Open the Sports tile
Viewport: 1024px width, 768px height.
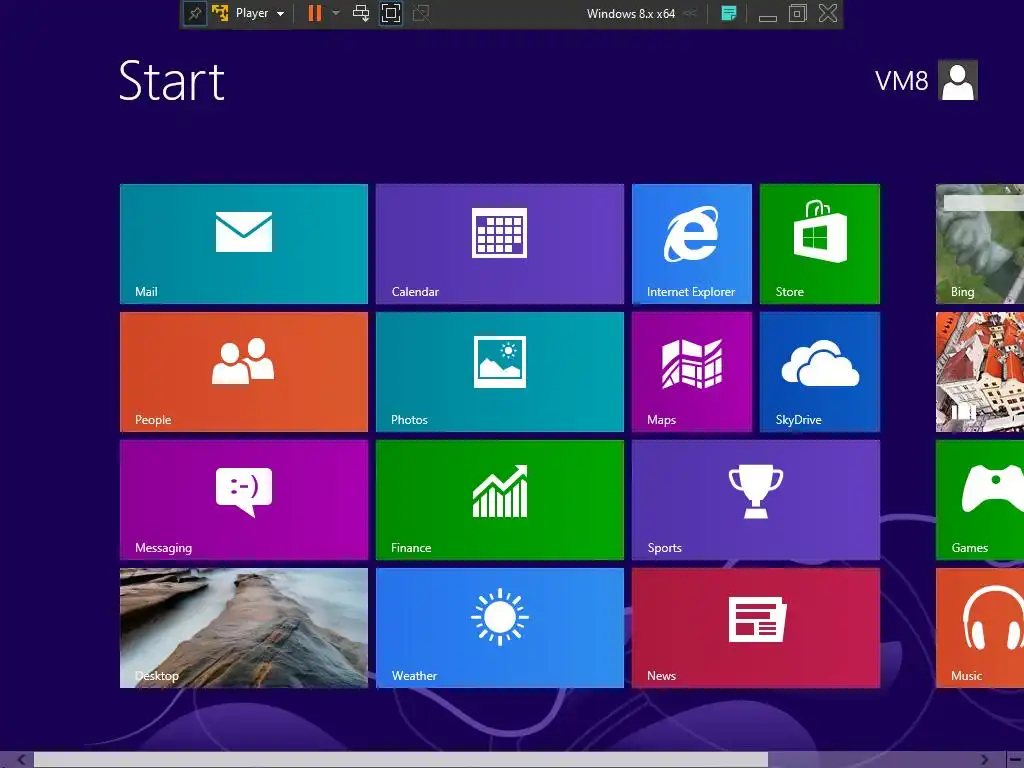tap(756, 500)
